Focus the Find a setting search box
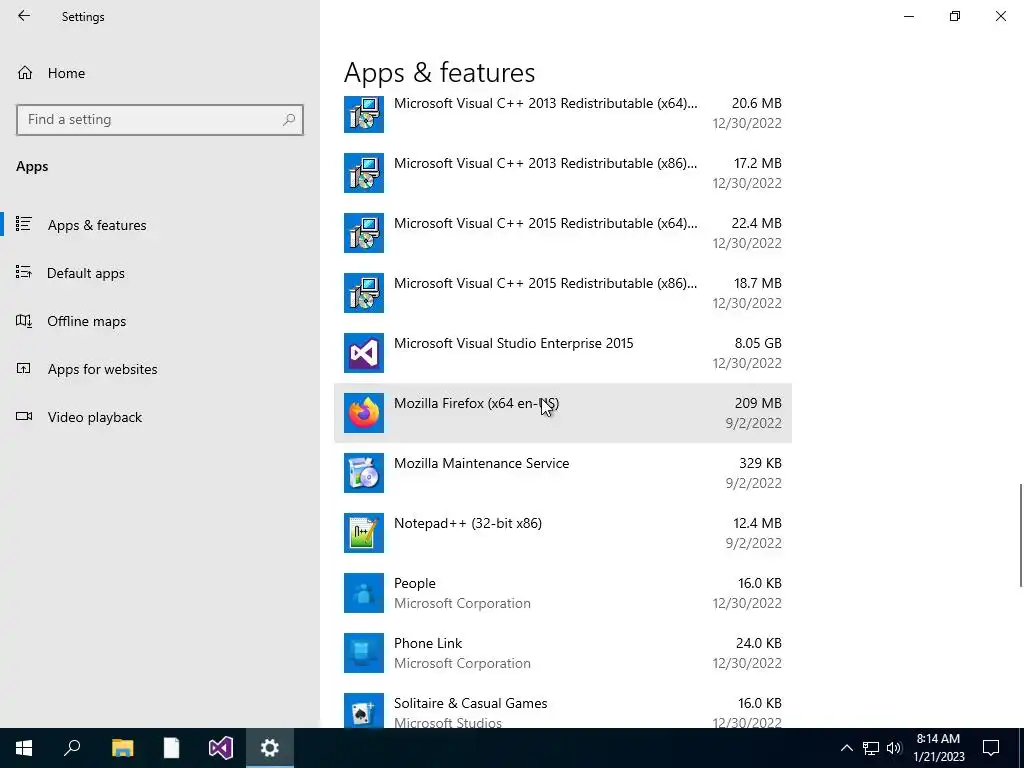Screen dimensions: 1024x768 pos(159,120)
